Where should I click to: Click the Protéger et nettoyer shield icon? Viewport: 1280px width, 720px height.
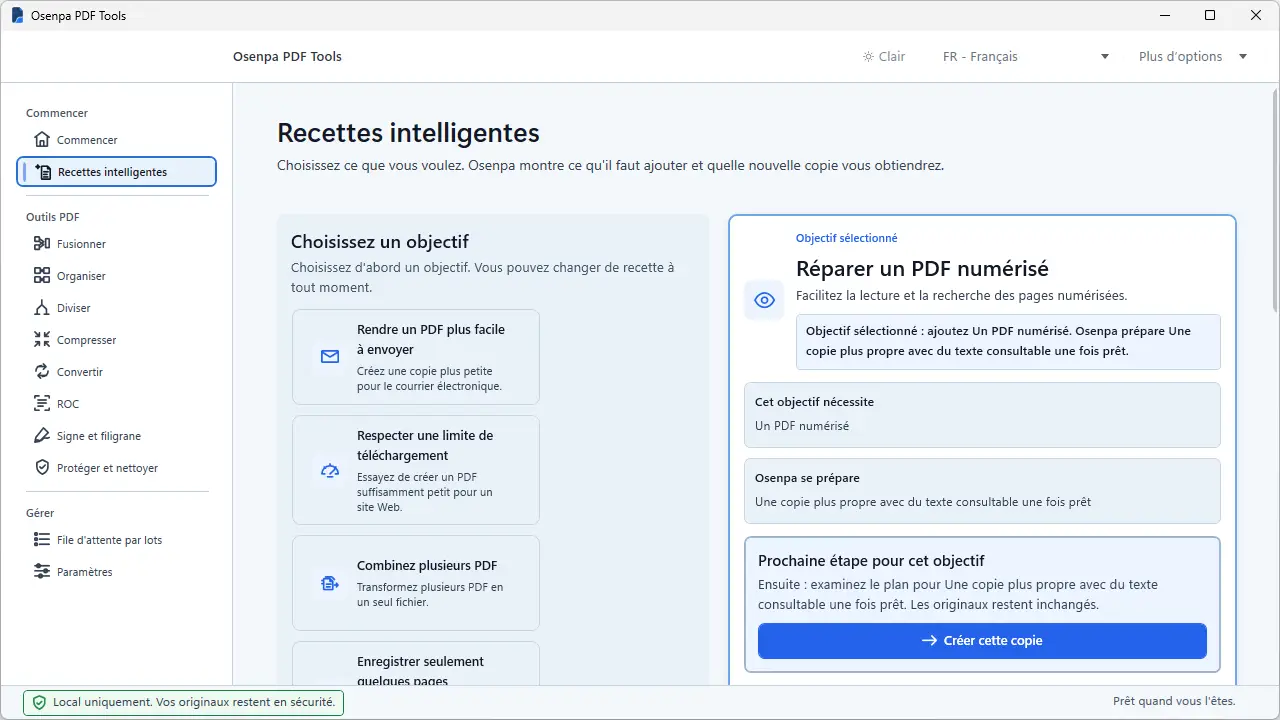pos(42,468)
